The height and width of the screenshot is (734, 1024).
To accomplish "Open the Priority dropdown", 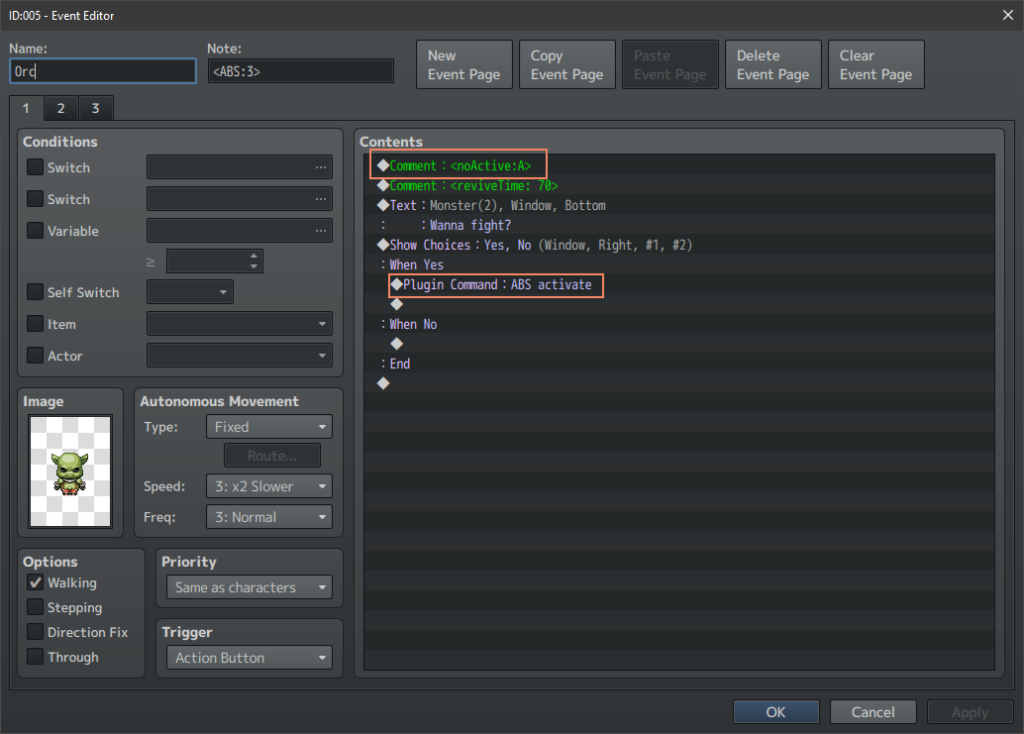I will tap(249, 587).
